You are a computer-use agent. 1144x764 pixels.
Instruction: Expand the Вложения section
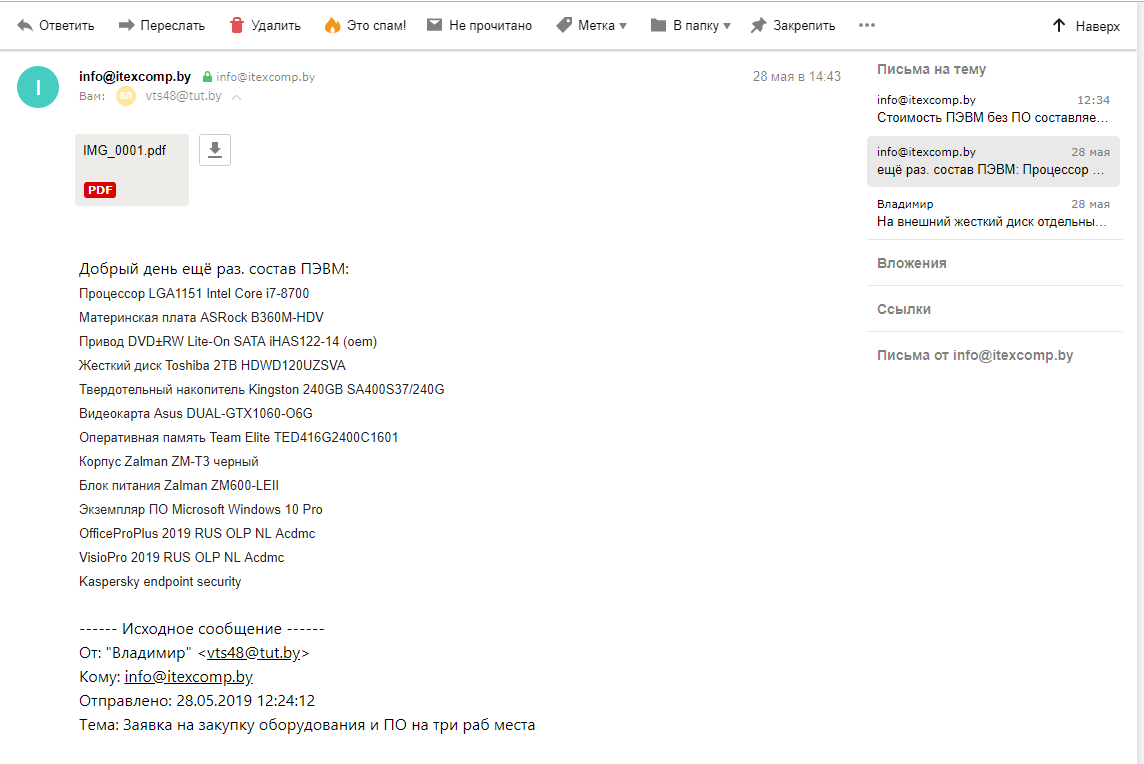[911, 263]
